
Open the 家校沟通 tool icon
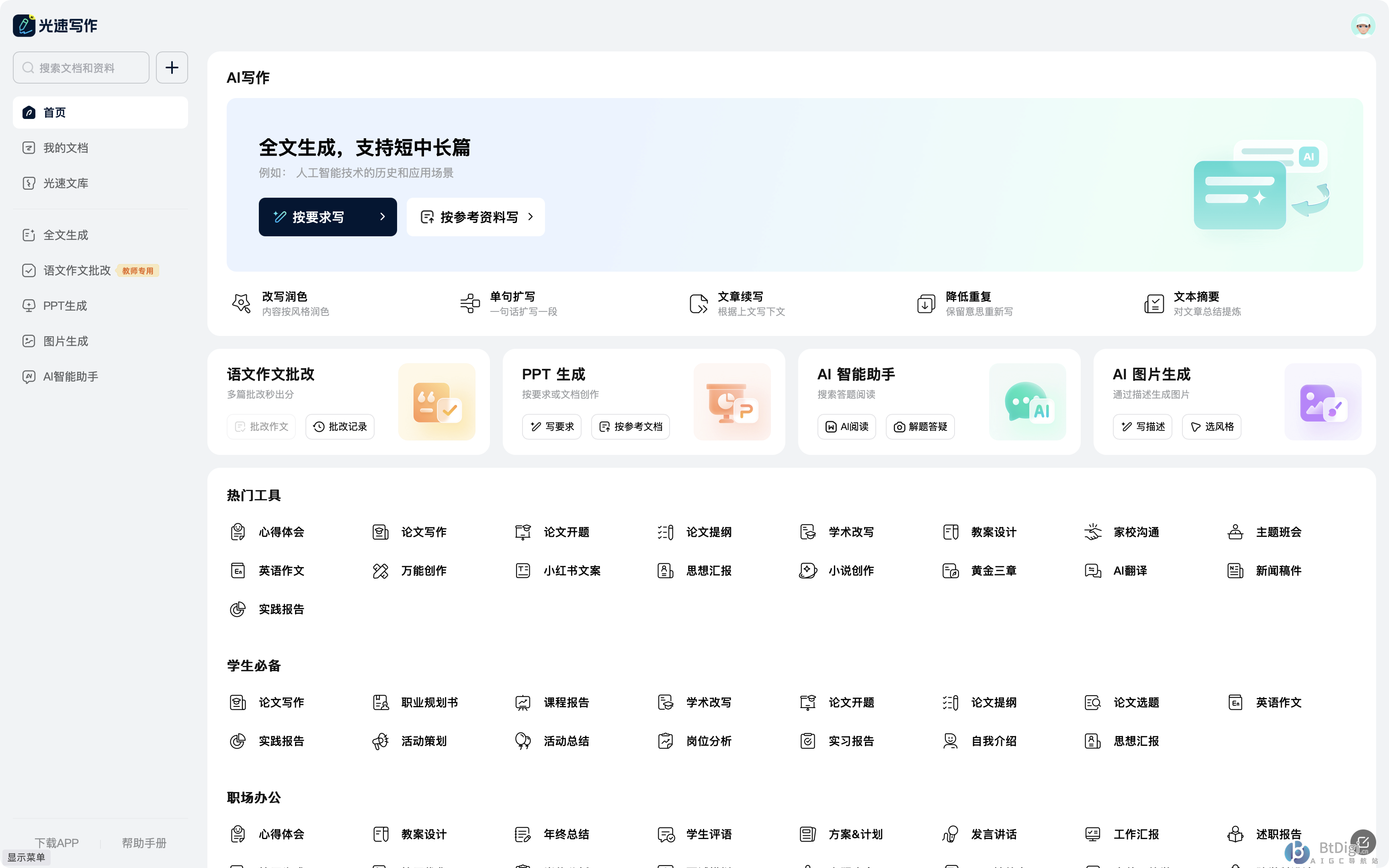pyautogui.click(x=1093, y=532)
